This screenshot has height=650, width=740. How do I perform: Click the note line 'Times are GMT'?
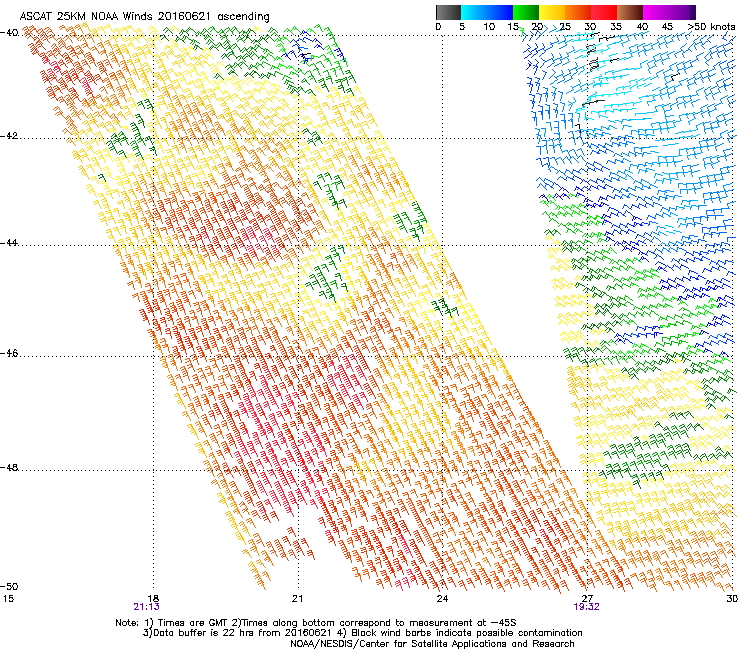pyautogui.click(x=192, y=623)
